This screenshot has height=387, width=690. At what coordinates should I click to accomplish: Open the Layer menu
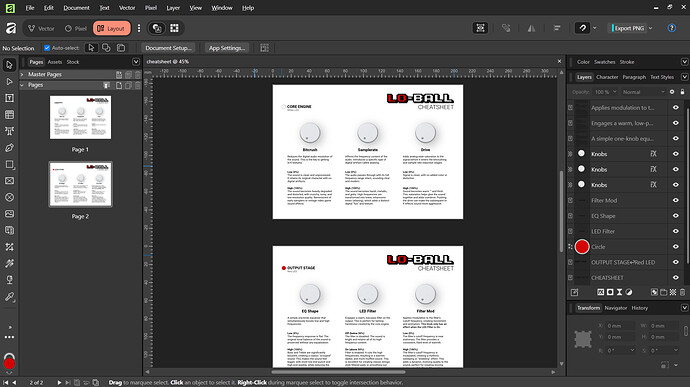pos(173,8)
